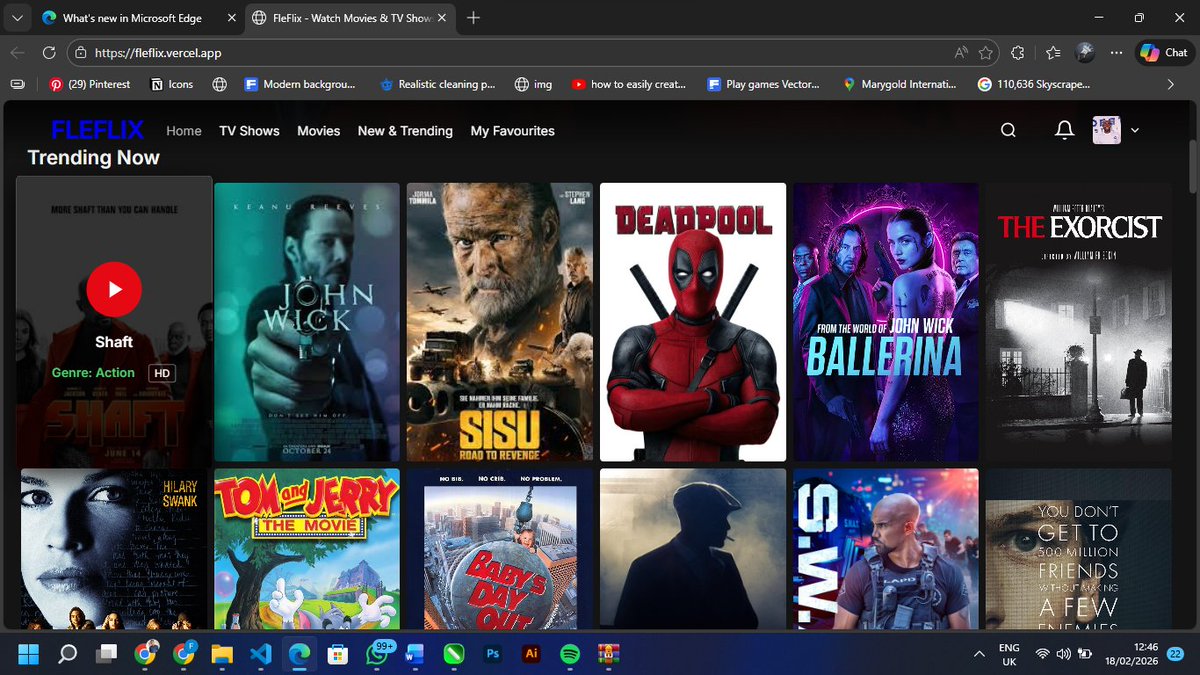Expand the profile dropdown chevron
The height and width of the screenshot is (675, 1200).
[1134, 131]
